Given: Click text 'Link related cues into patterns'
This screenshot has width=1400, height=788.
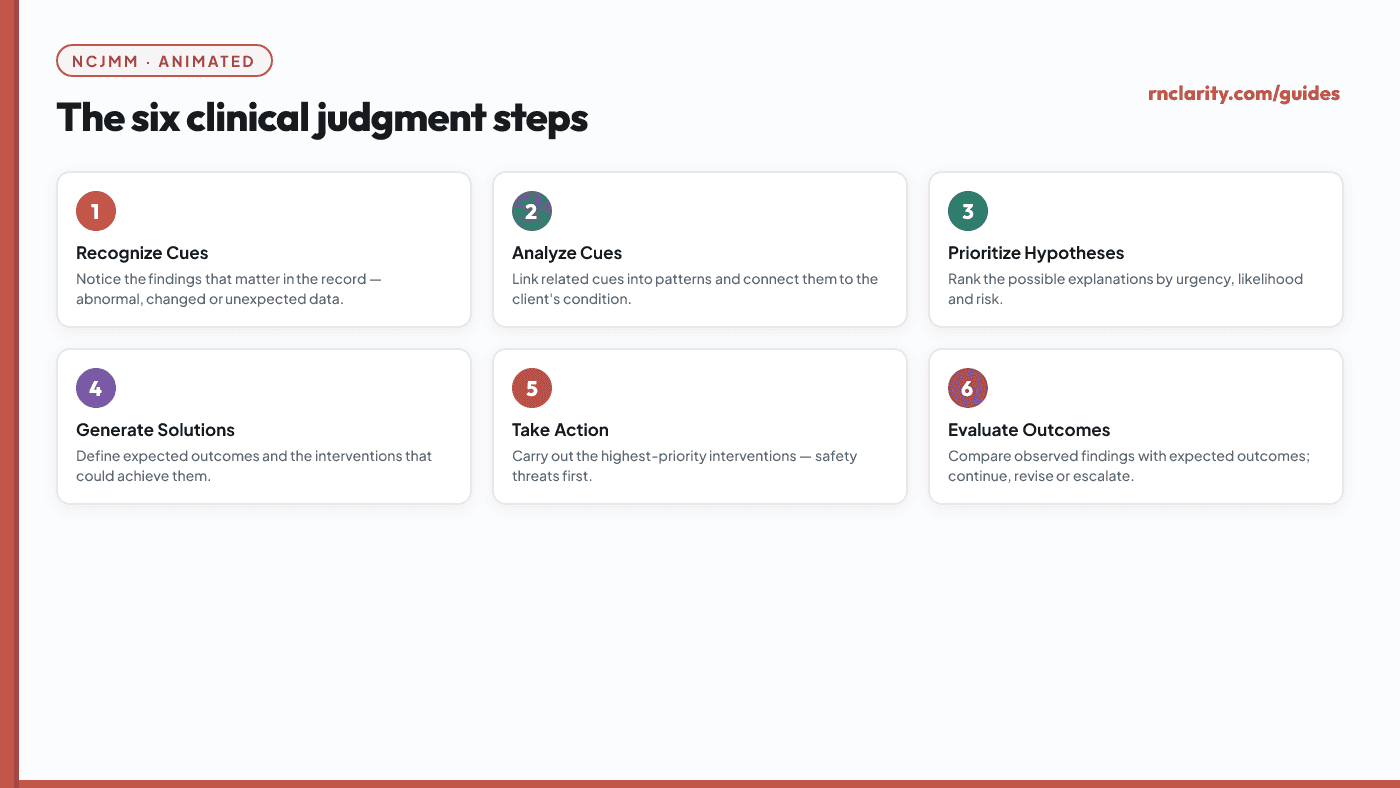Looking at the screenshot, I should (x=611, y=279).
